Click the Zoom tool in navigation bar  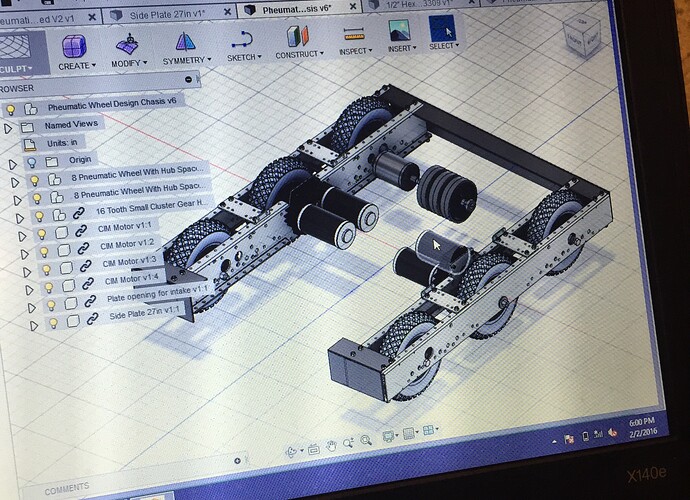[x=349, y=443]
